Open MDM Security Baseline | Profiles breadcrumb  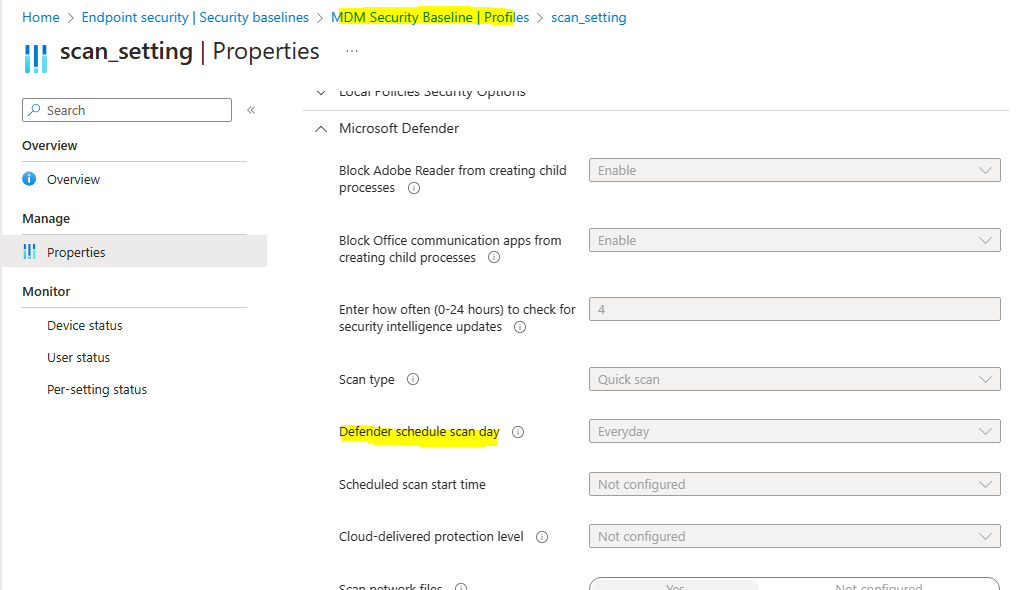pos(430,17)
